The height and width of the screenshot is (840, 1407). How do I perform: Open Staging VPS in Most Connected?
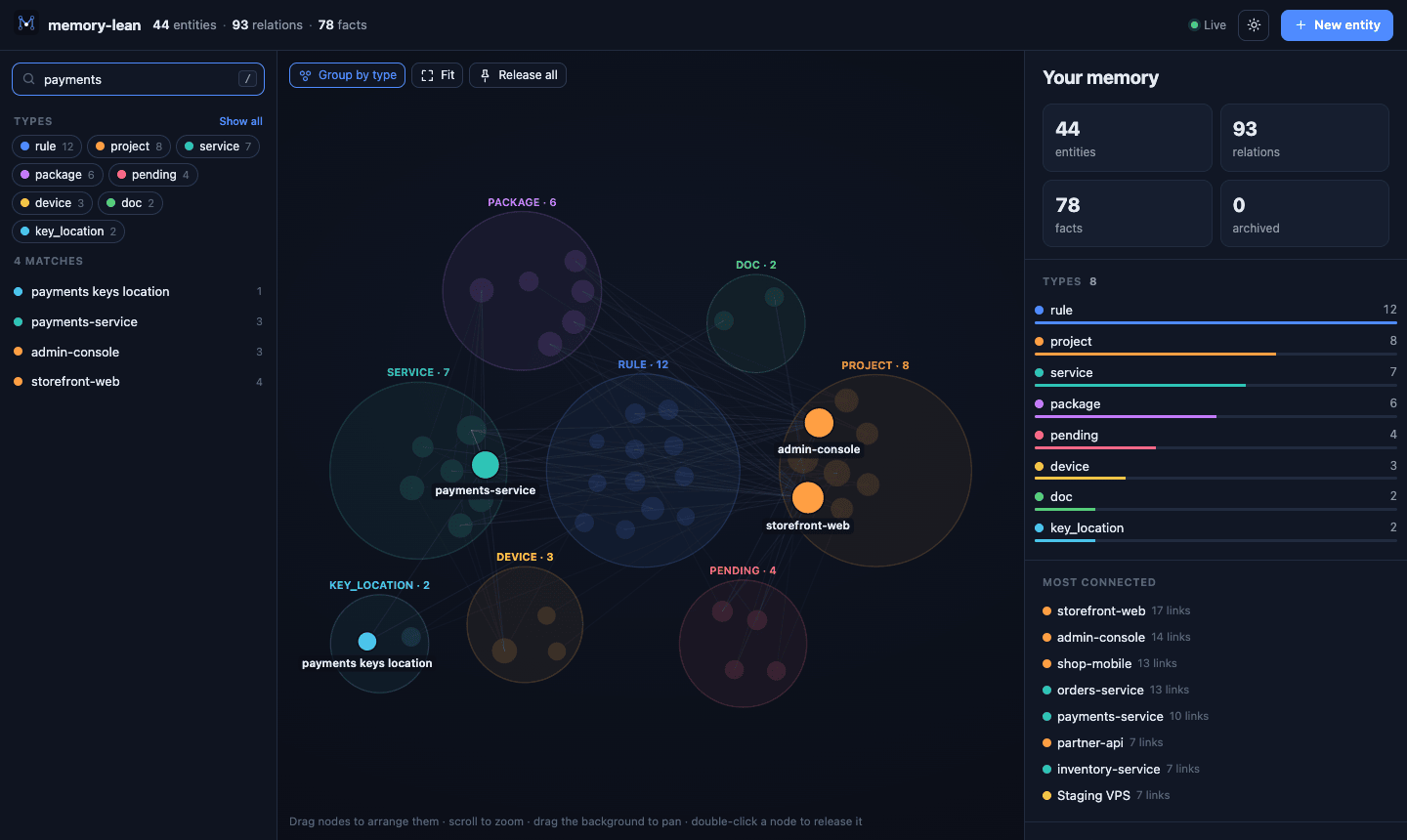(1105, 795)
